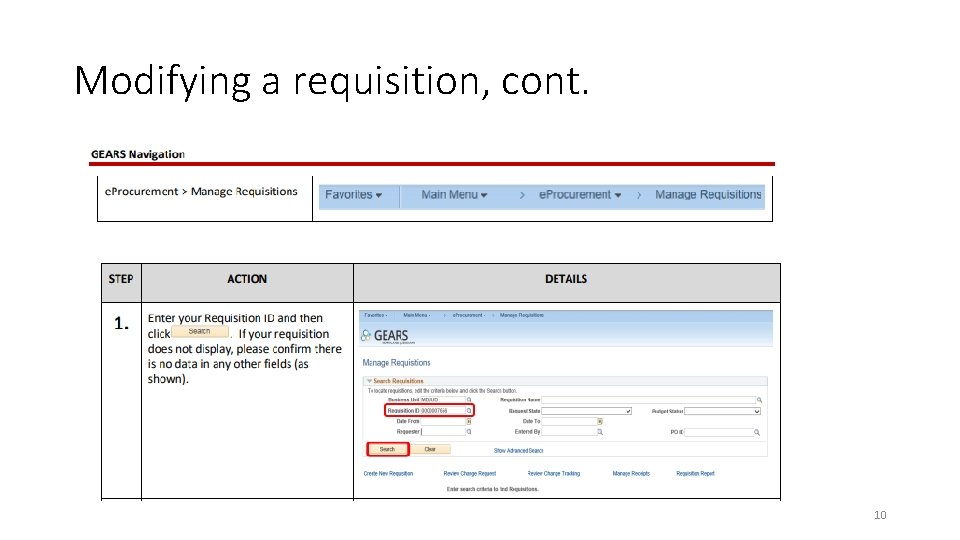Open eProcurement in small GEARS screenshot breadcrumb
960x540 pixels.
(x=468, y=315)
